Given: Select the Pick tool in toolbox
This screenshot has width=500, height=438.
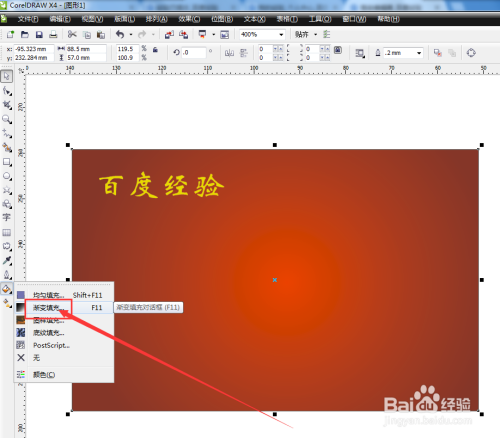Looking at the screenshot, I should click(7, 76).
